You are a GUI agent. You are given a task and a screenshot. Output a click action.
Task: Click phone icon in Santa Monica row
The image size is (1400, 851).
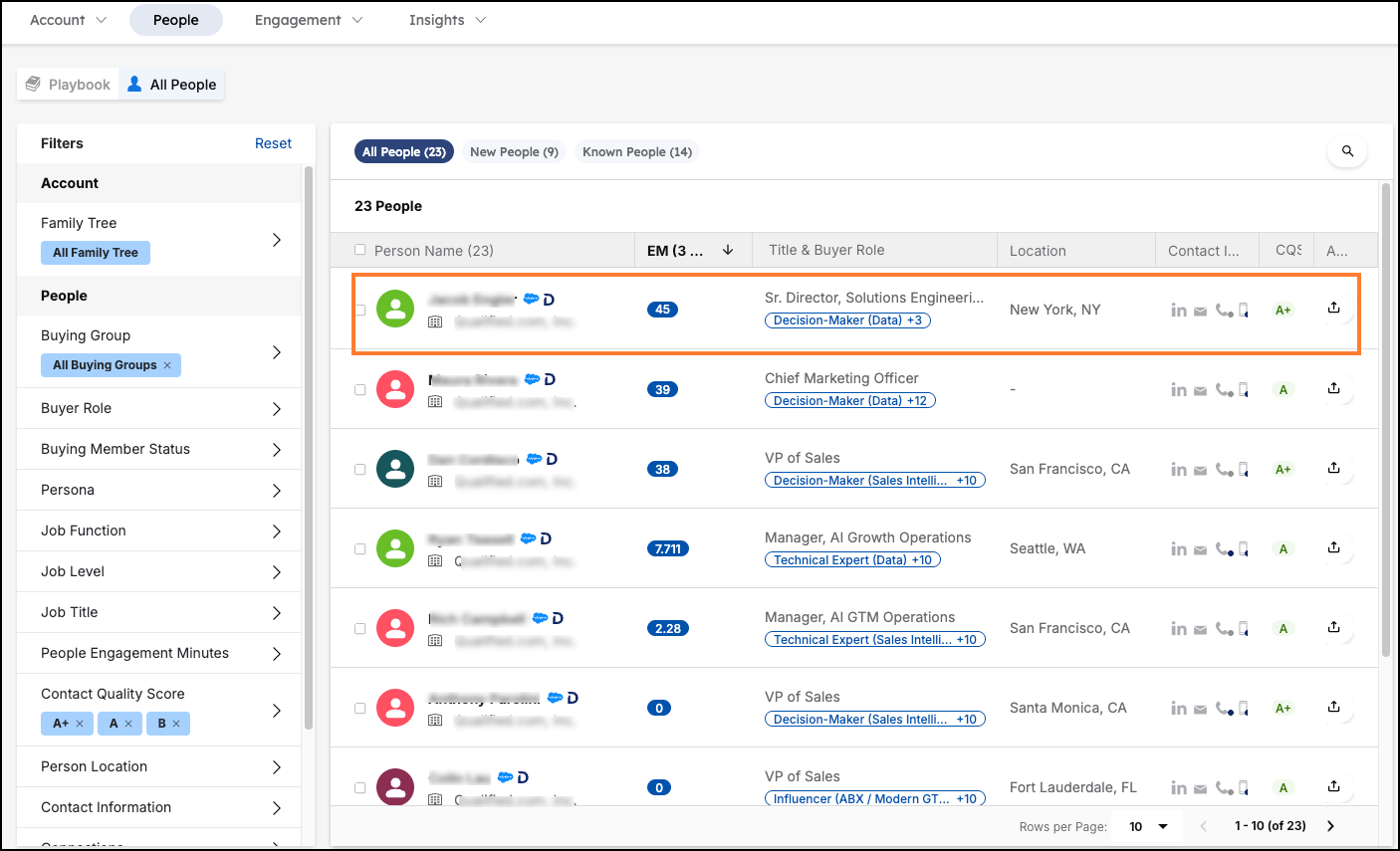1224,709
